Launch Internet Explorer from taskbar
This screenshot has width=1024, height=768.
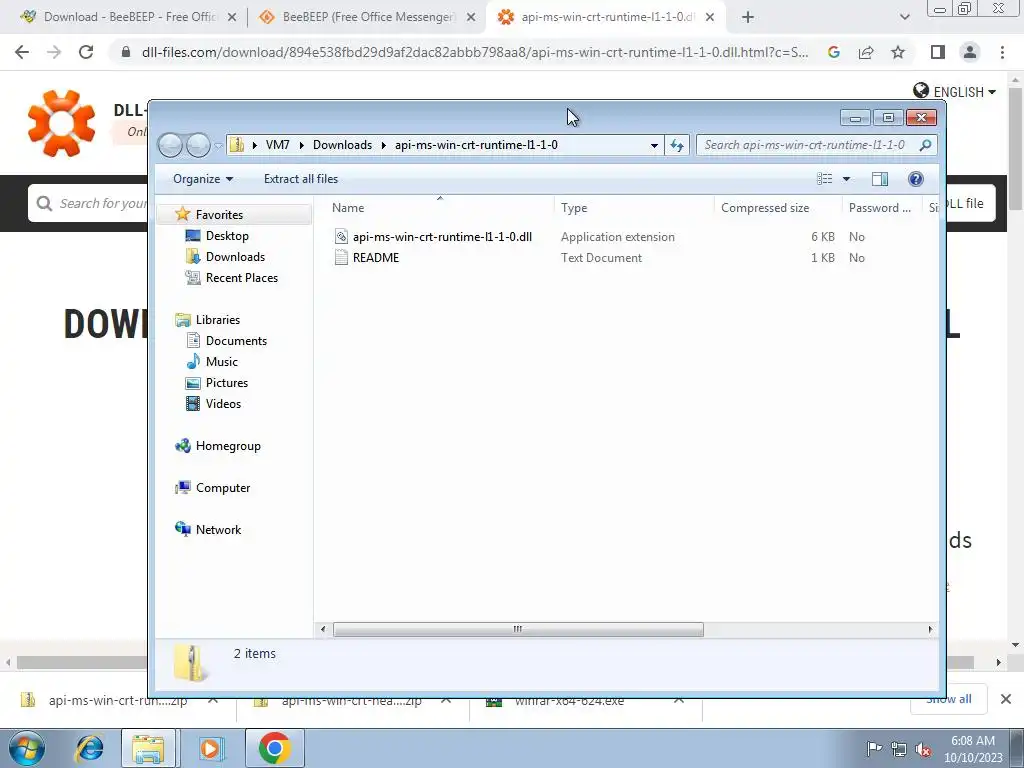pos(89,748)
